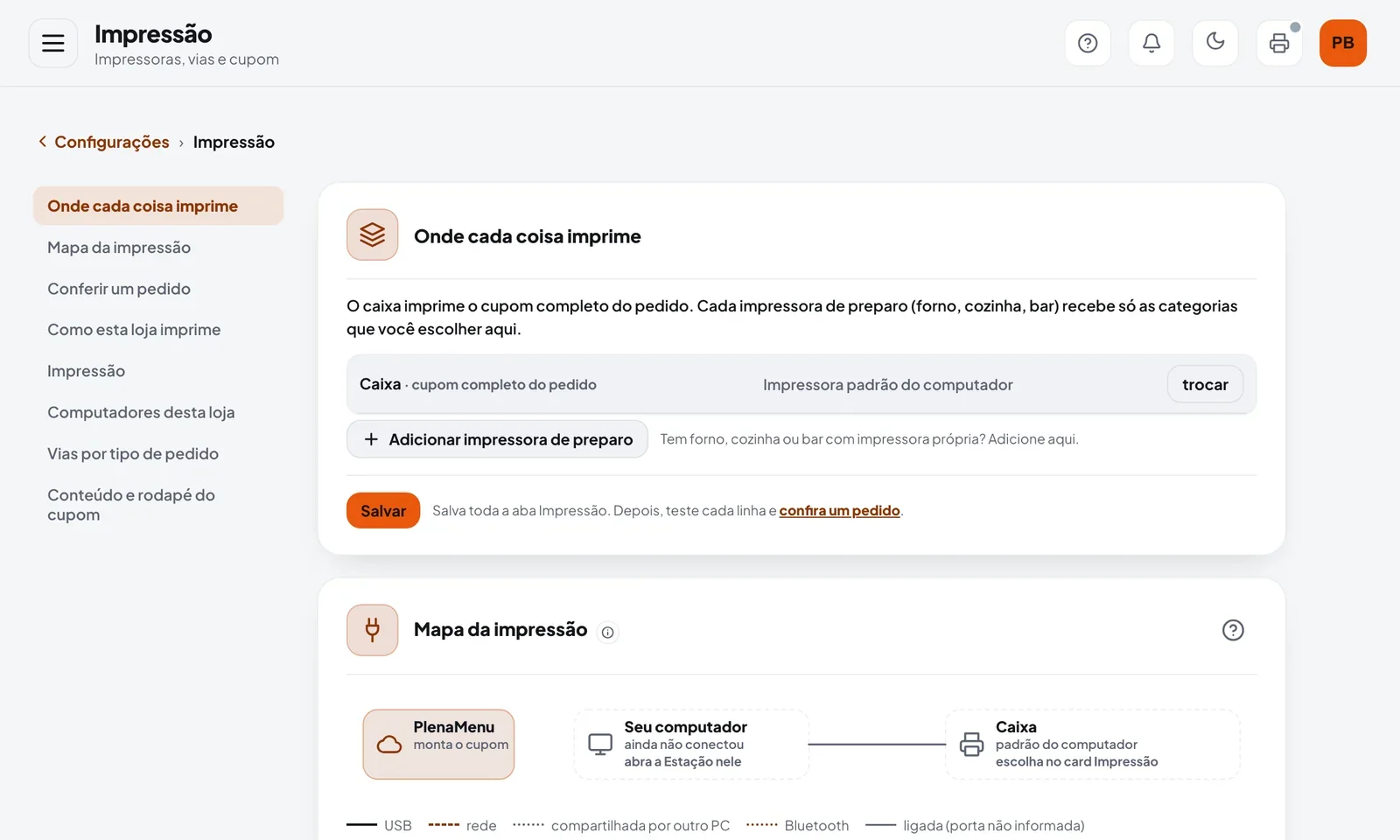Click the layers icon beside Onde cada coisa imprime

pos(373,234)
